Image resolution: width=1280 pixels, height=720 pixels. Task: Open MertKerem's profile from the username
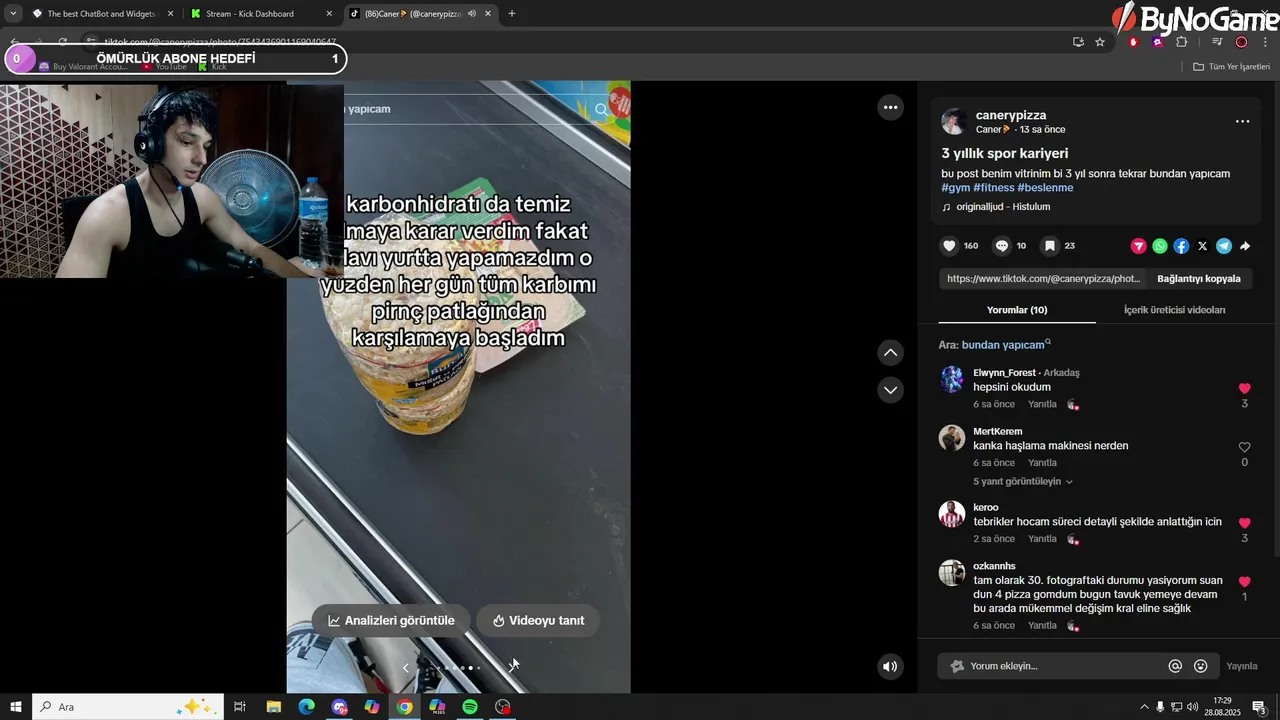click(997, 432)
